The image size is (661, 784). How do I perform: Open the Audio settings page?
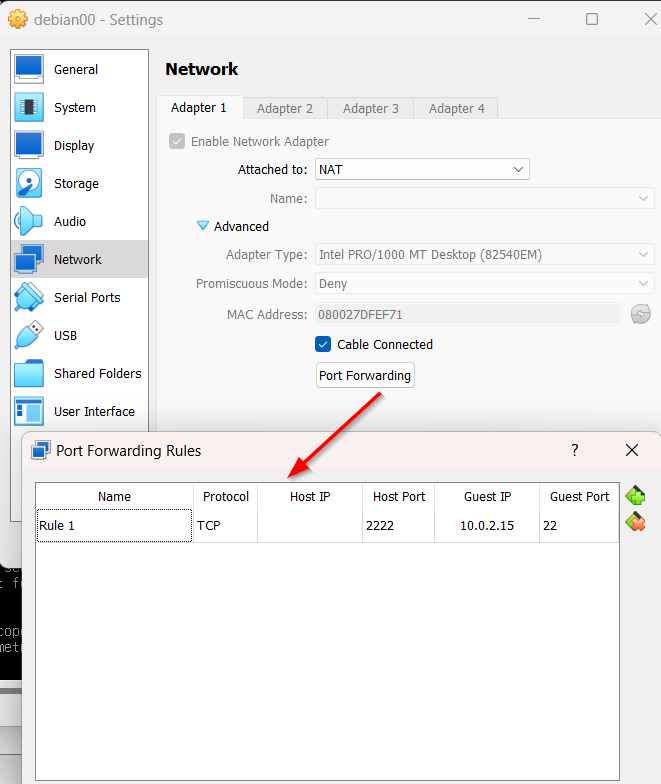69,222
